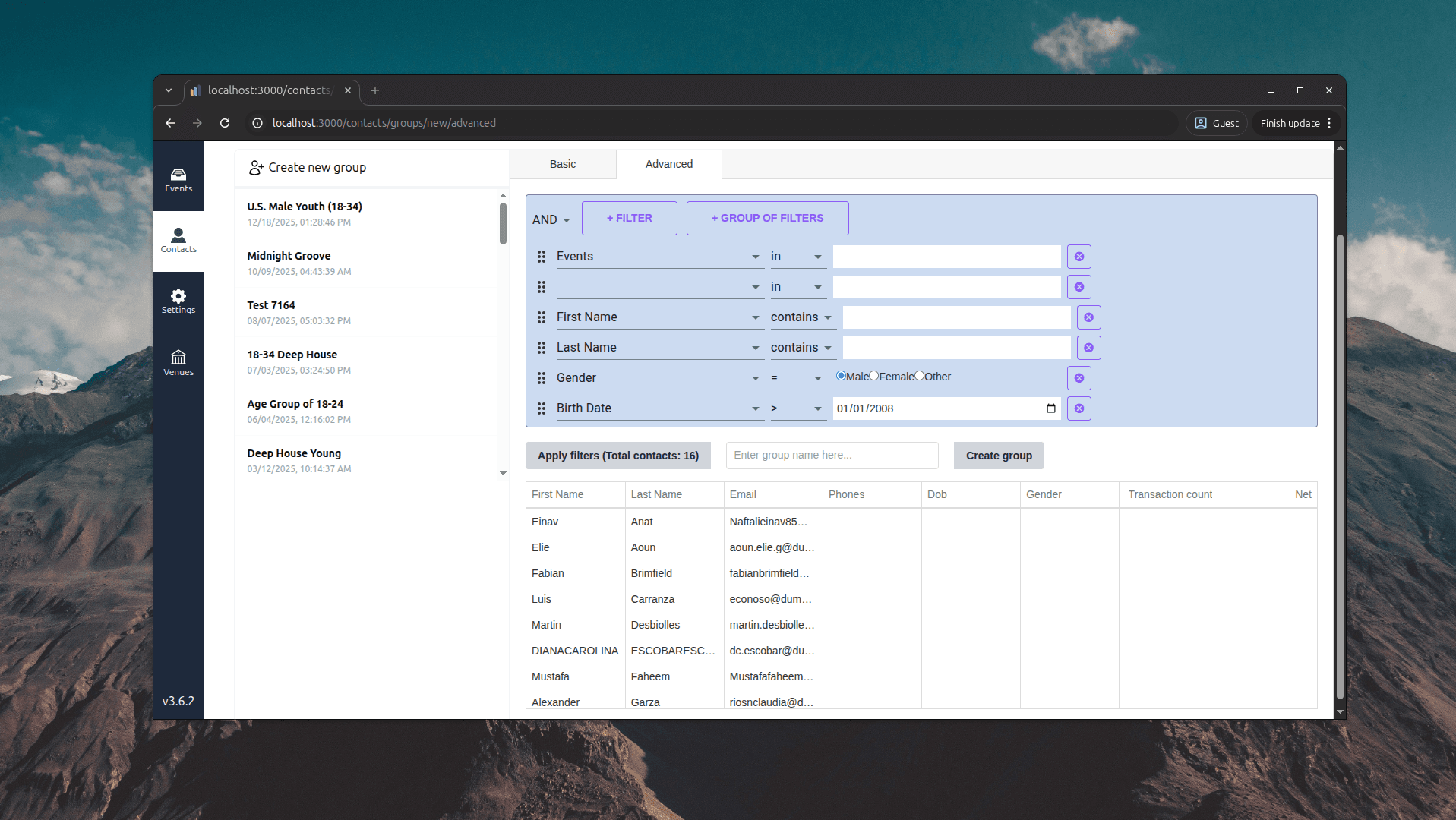Open the browser new tab button
The width and height of the screenshot is (1456, 820).
(375, 90)
